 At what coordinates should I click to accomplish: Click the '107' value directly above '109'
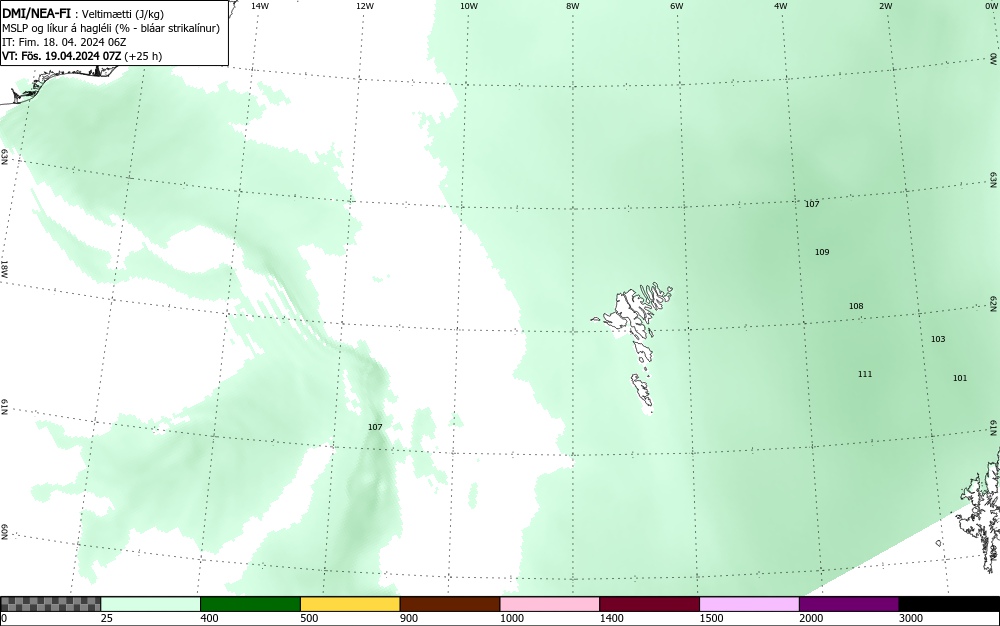click(x=812, y=204)
